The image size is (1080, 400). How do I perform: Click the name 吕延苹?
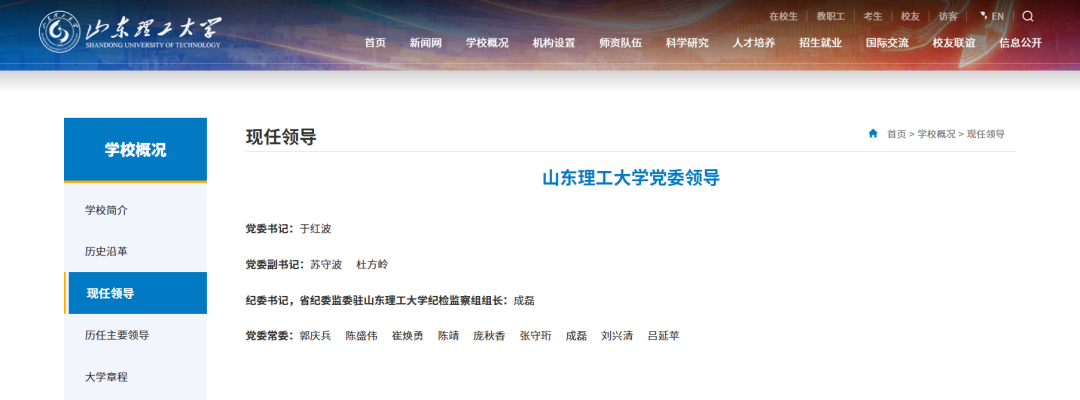[x=663, y=336]
